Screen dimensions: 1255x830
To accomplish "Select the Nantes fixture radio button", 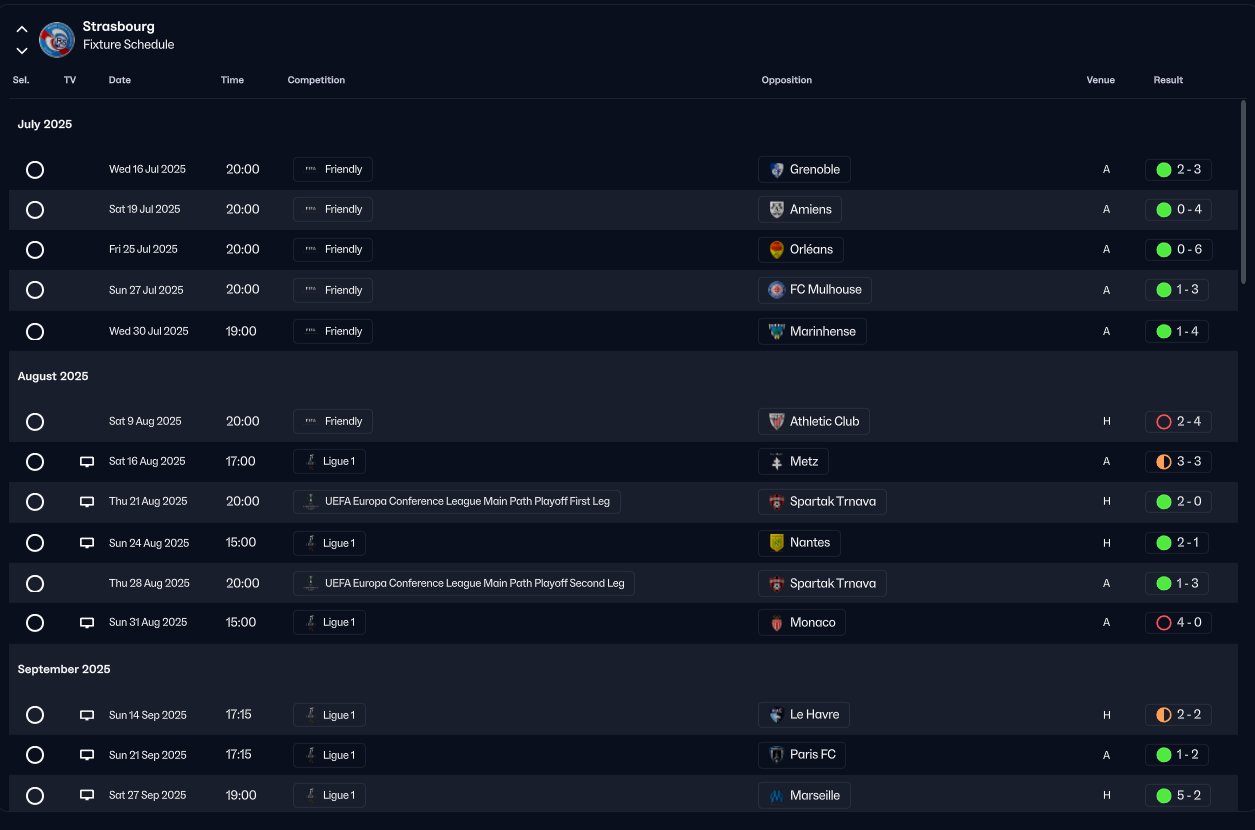I will [x=35, y=543].
